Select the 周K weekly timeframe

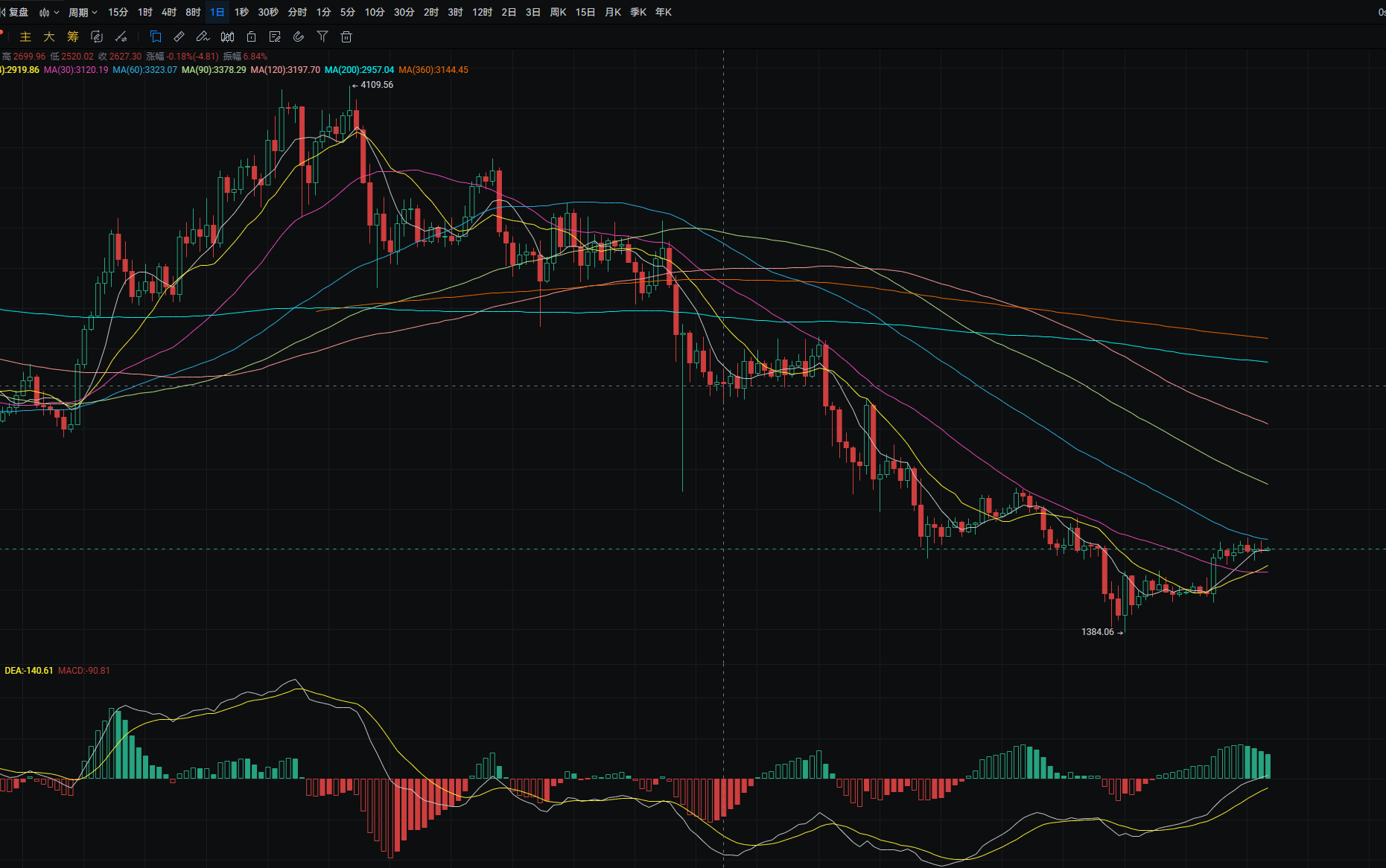tap(558, 12)
